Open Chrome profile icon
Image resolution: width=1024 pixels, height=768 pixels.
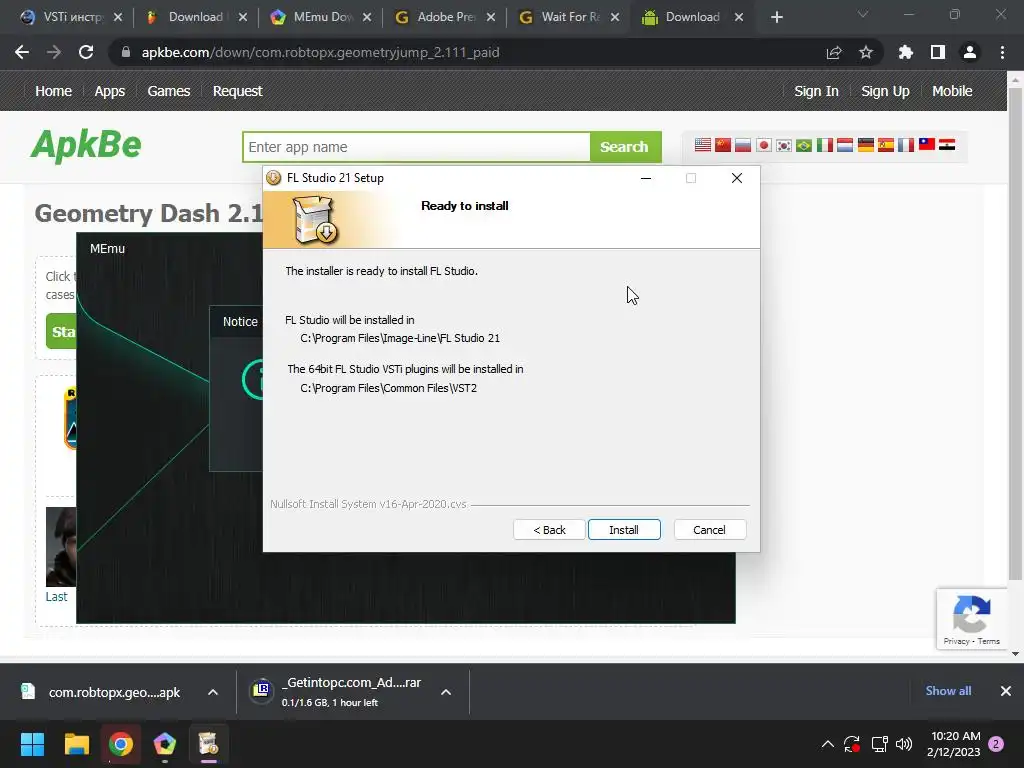pos(970,52)
